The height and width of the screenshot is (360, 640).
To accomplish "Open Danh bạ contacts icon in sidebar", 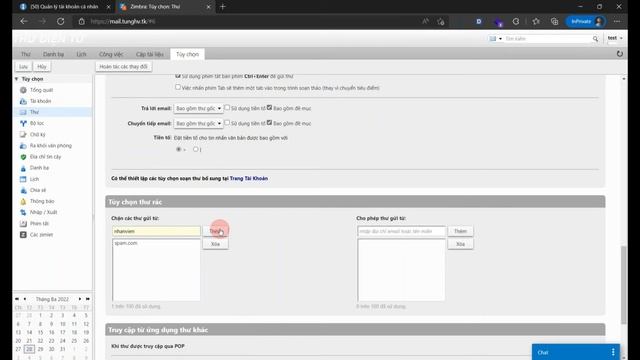I will point(23,168).
